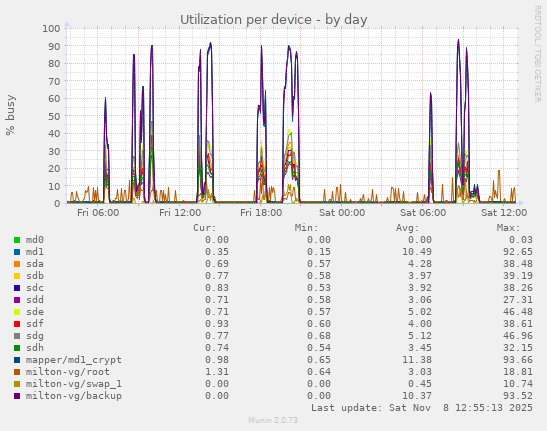Click the 'Fri 18:00' x-axis label
The image size is (547, 431).
[x=261, y=213]
